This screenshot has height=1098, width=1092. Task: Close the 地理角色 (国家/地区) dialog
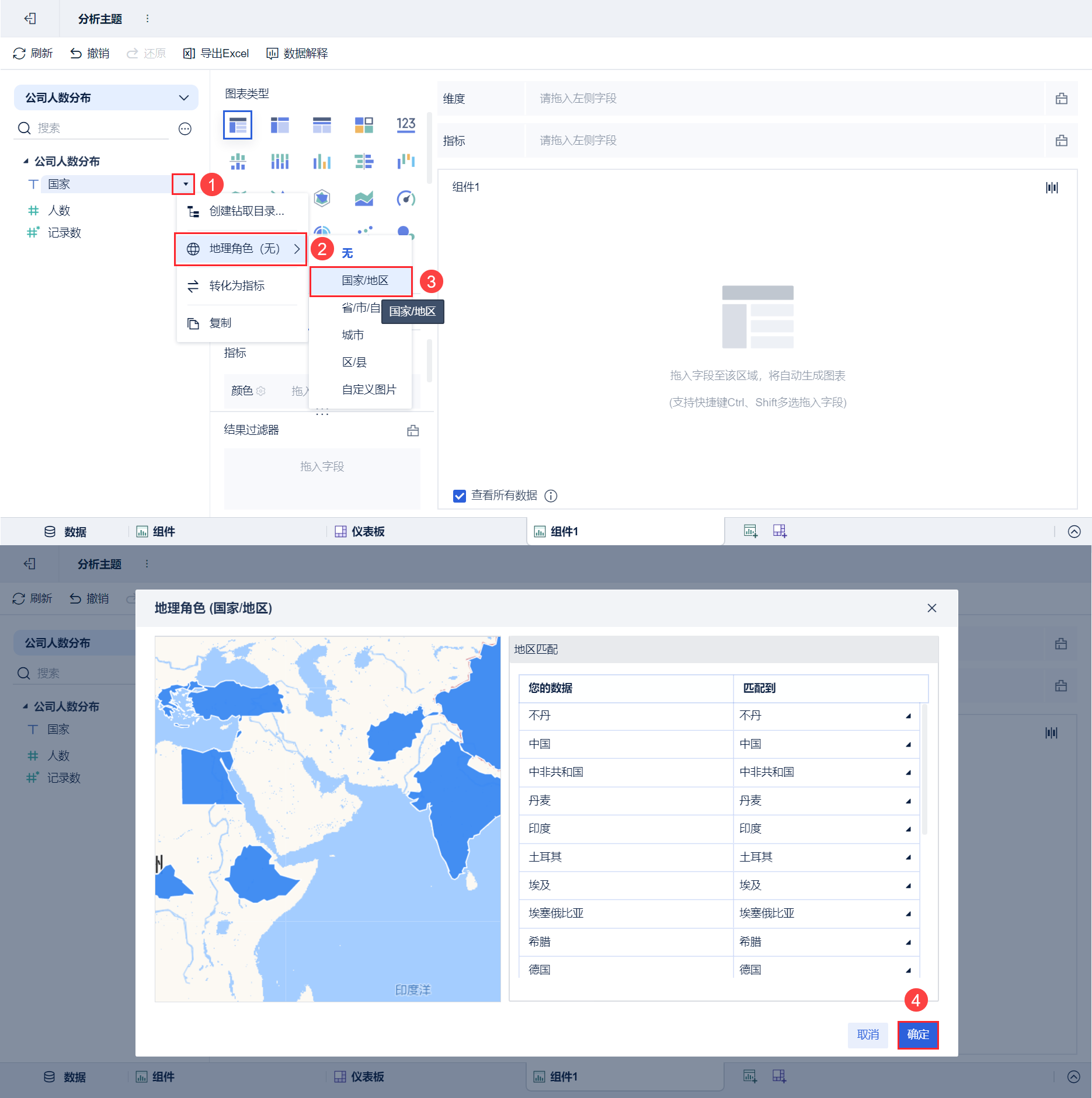coord(932,608)
